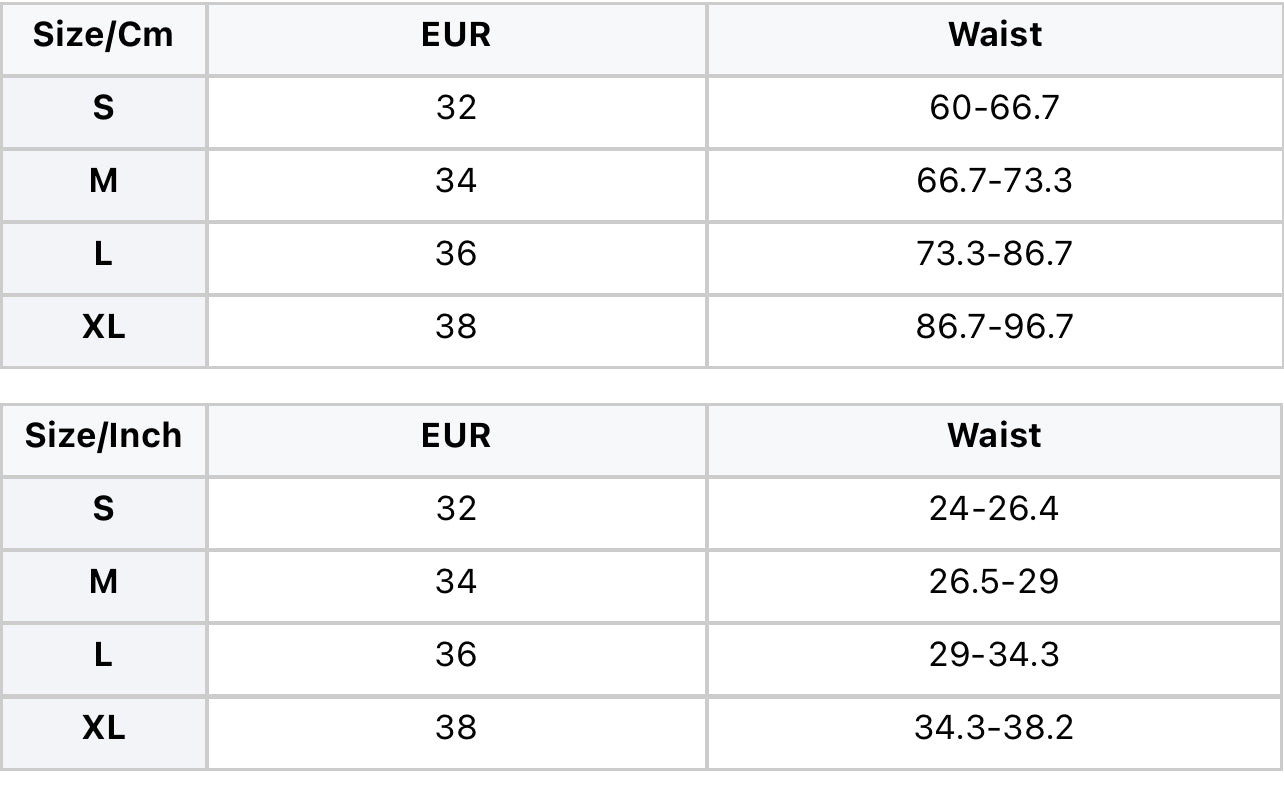Select the Waist header in the Cm table
1284x803 pixels.
995,35
